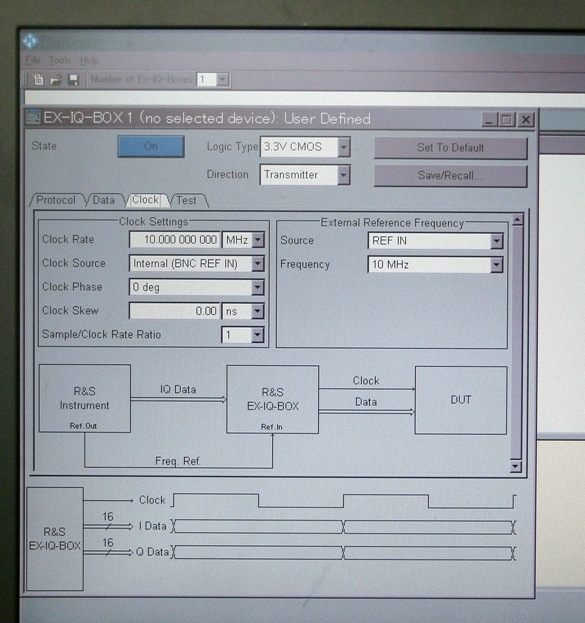This screenshot has width=585, height=623.
Task: Close the EX-IQ-BOX 1 window
Action: pos(526,120)
